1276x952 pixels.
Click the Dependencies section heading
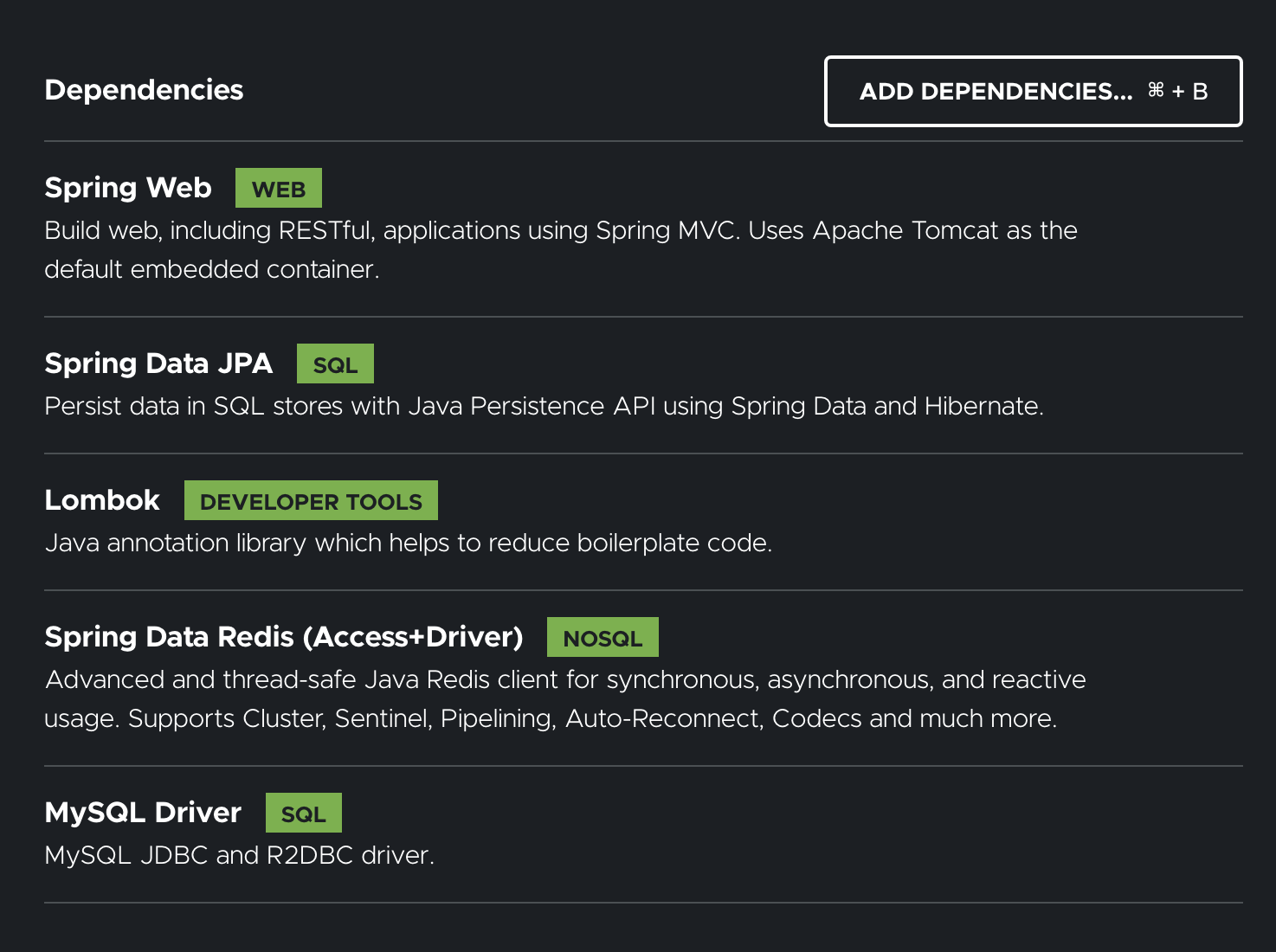pyautogui.click(x=144, y=90)
